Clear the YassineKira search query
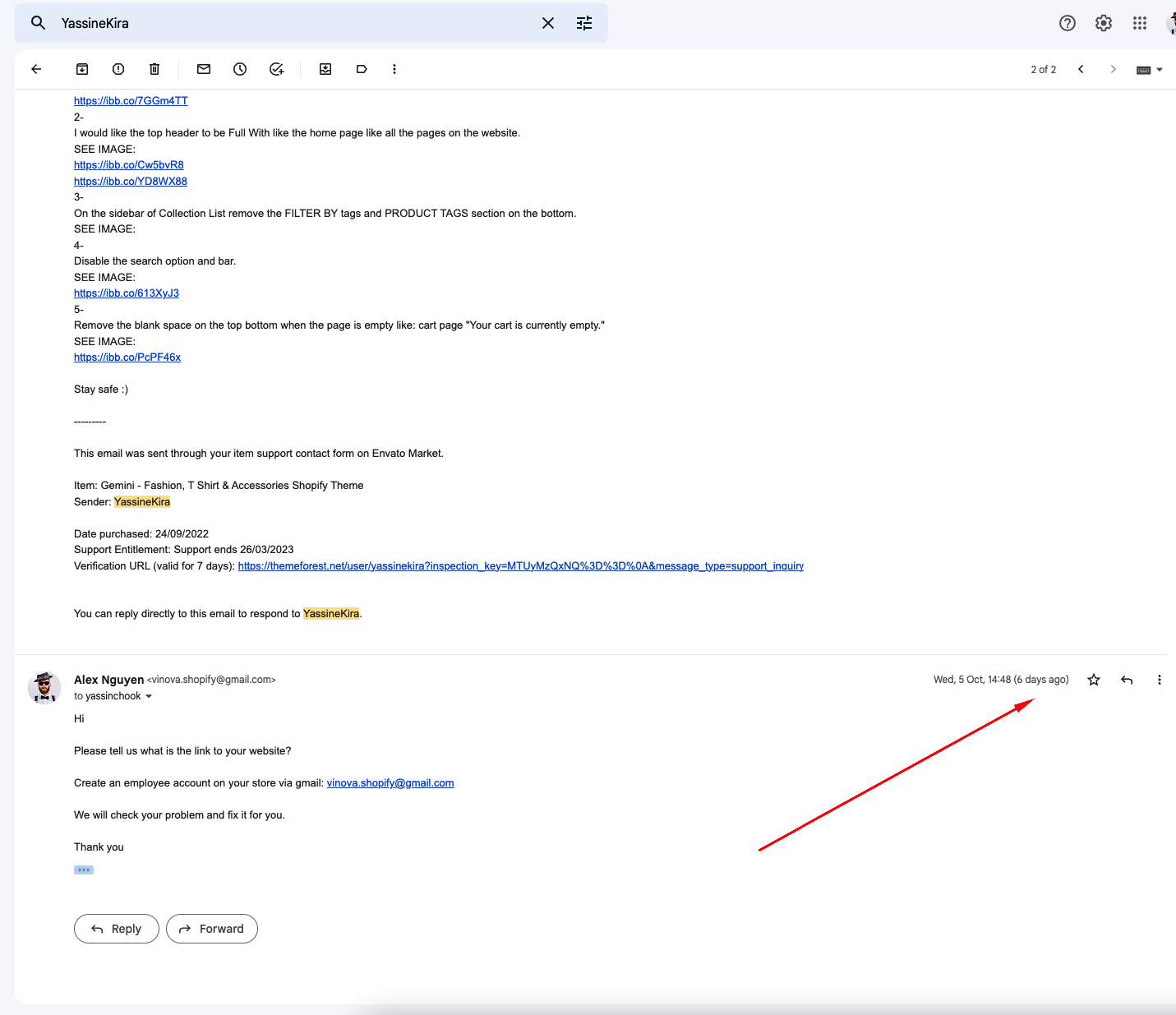The image size is (1176, 1015). (x=548, y=23)
